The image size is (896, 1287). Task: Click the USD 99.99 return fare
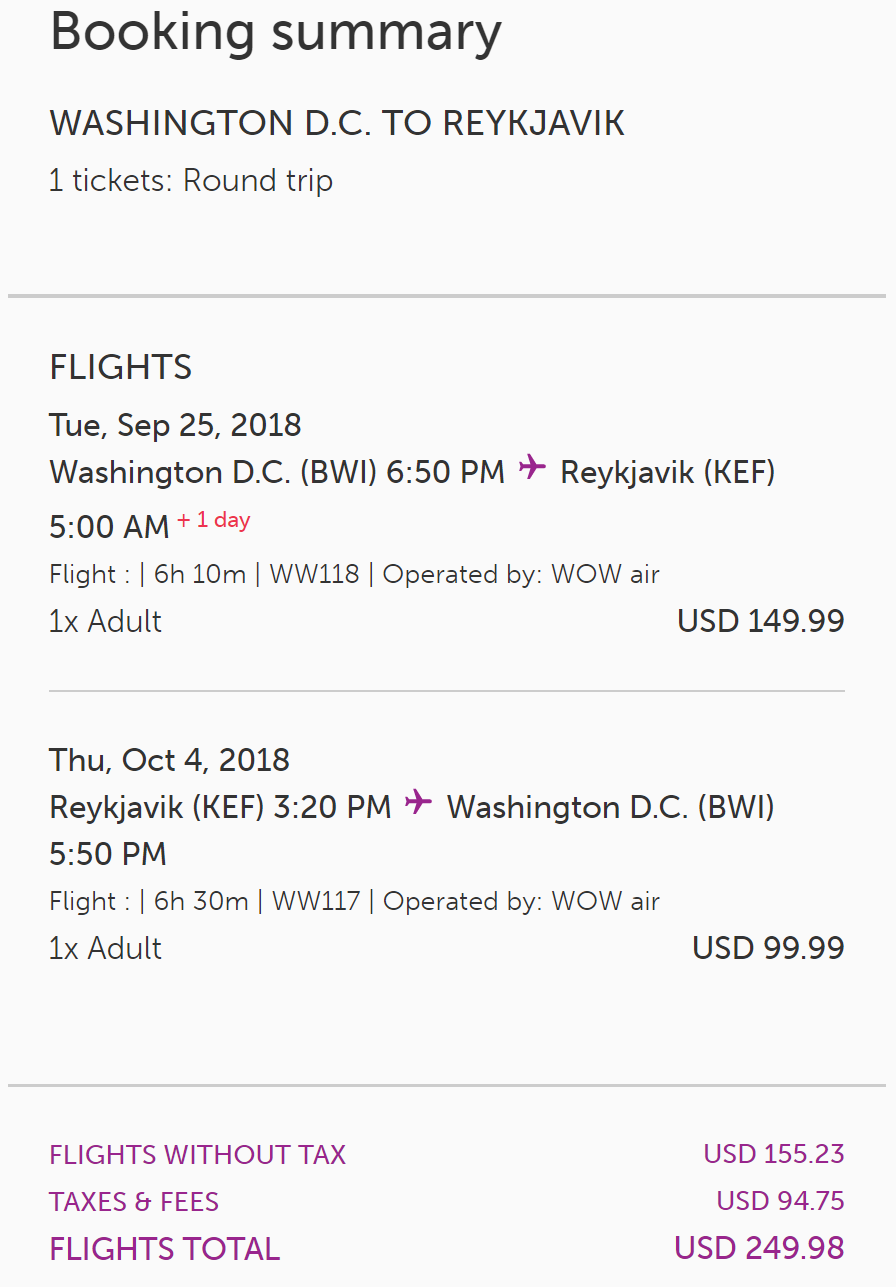click(768, 948)
